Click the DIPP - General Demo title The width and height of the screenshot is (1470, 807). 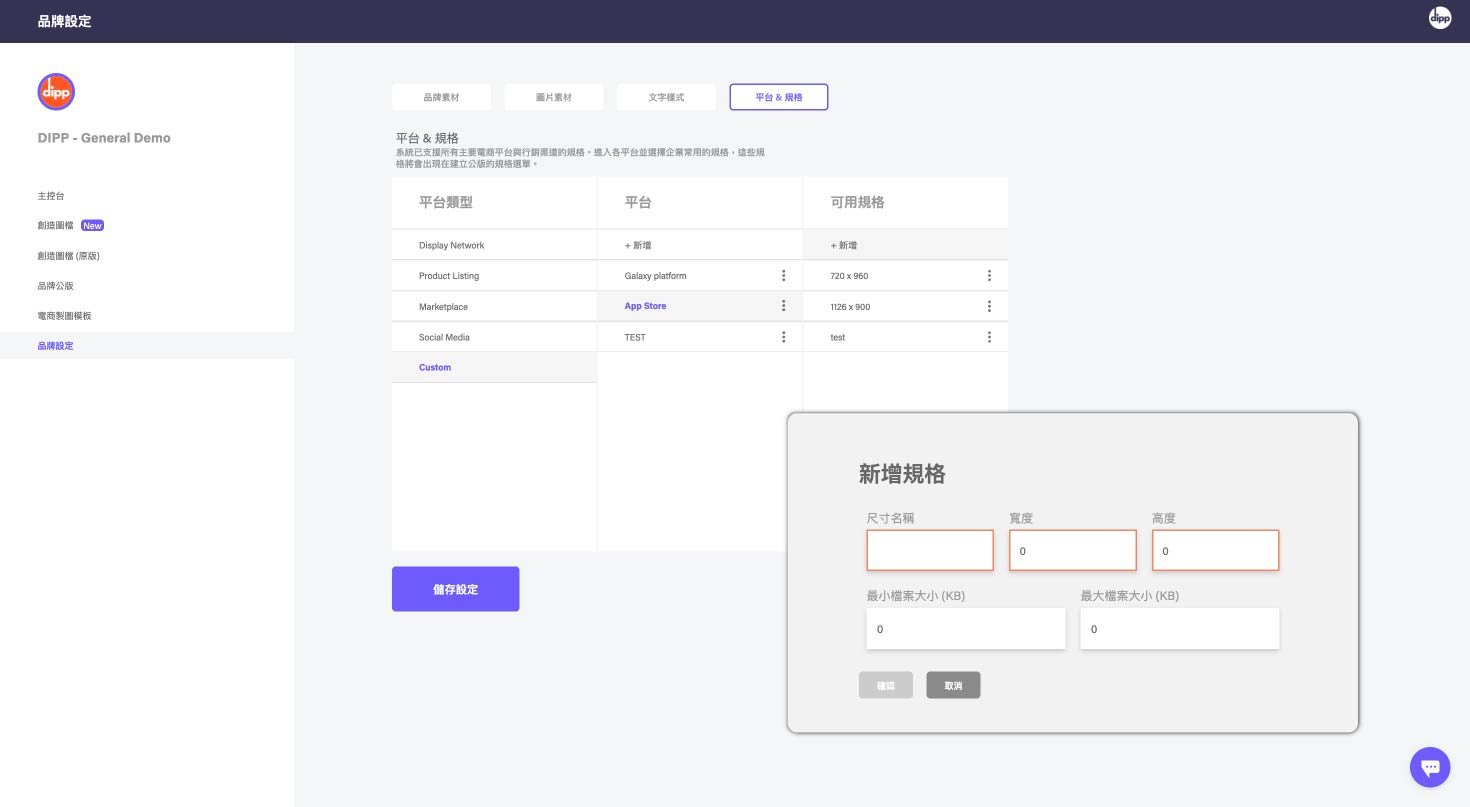click(x=104, y=138)
